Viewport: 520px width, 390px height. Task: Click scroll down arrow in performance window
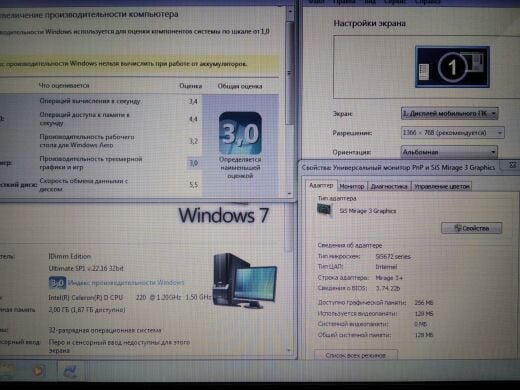[x=289, y=193]
